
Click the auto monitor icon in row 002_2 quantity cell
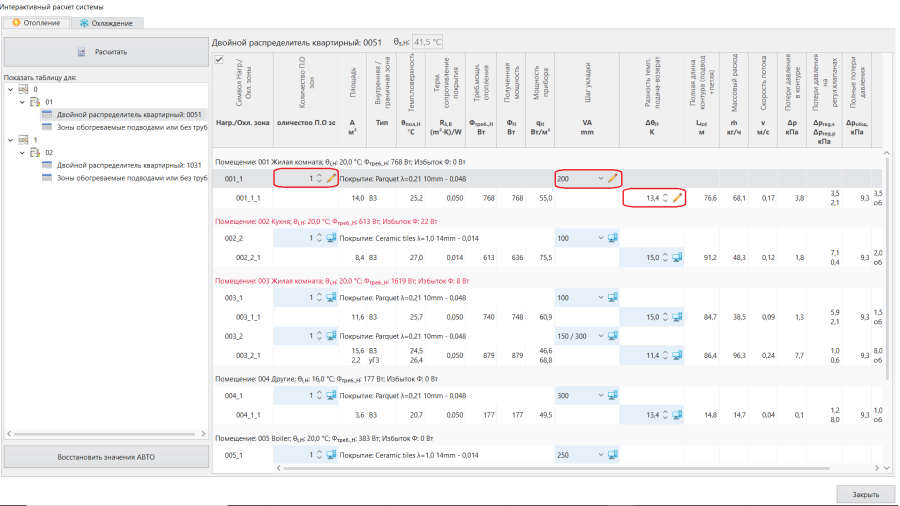point(331,238)
